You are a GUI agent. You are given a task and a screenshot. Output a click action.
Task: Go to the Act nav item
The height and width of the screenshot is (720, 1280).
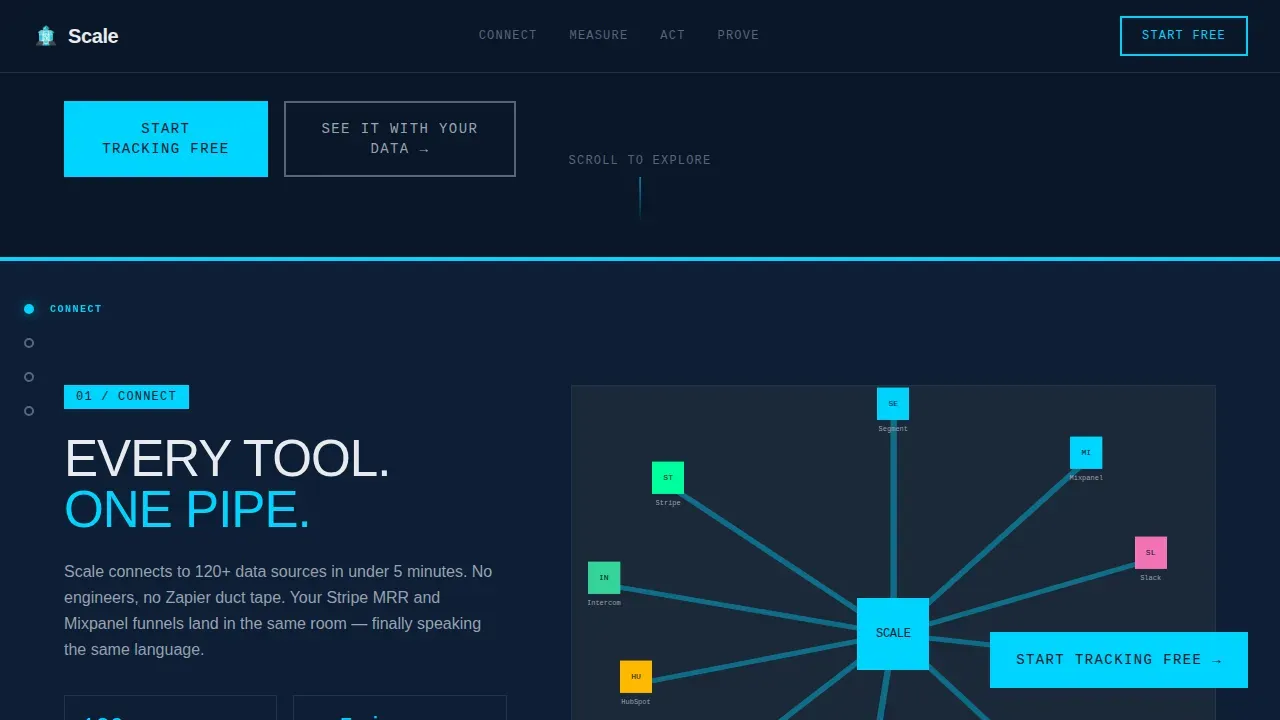tap(673, 35)
